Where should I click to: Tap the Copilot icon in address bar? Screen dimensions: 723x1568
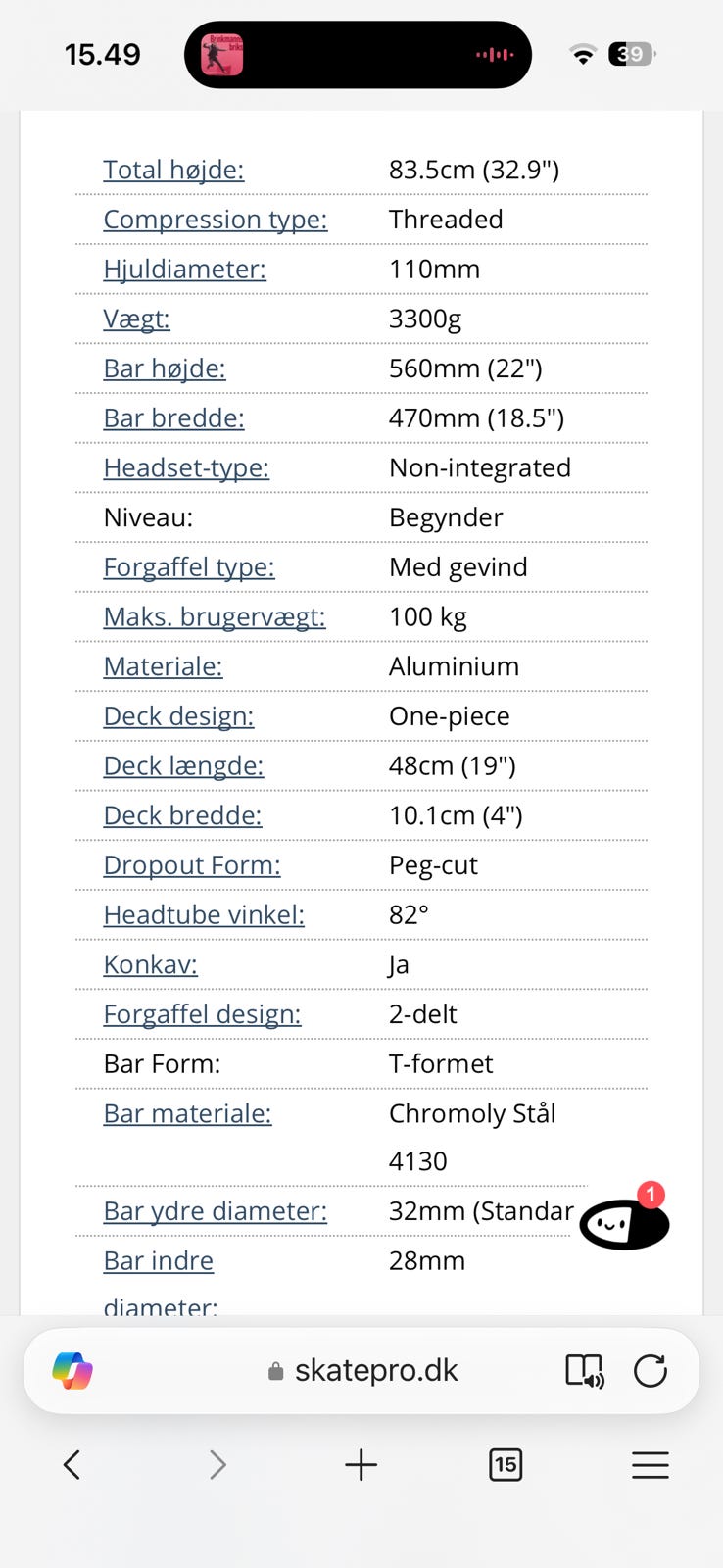(72, 1370)
